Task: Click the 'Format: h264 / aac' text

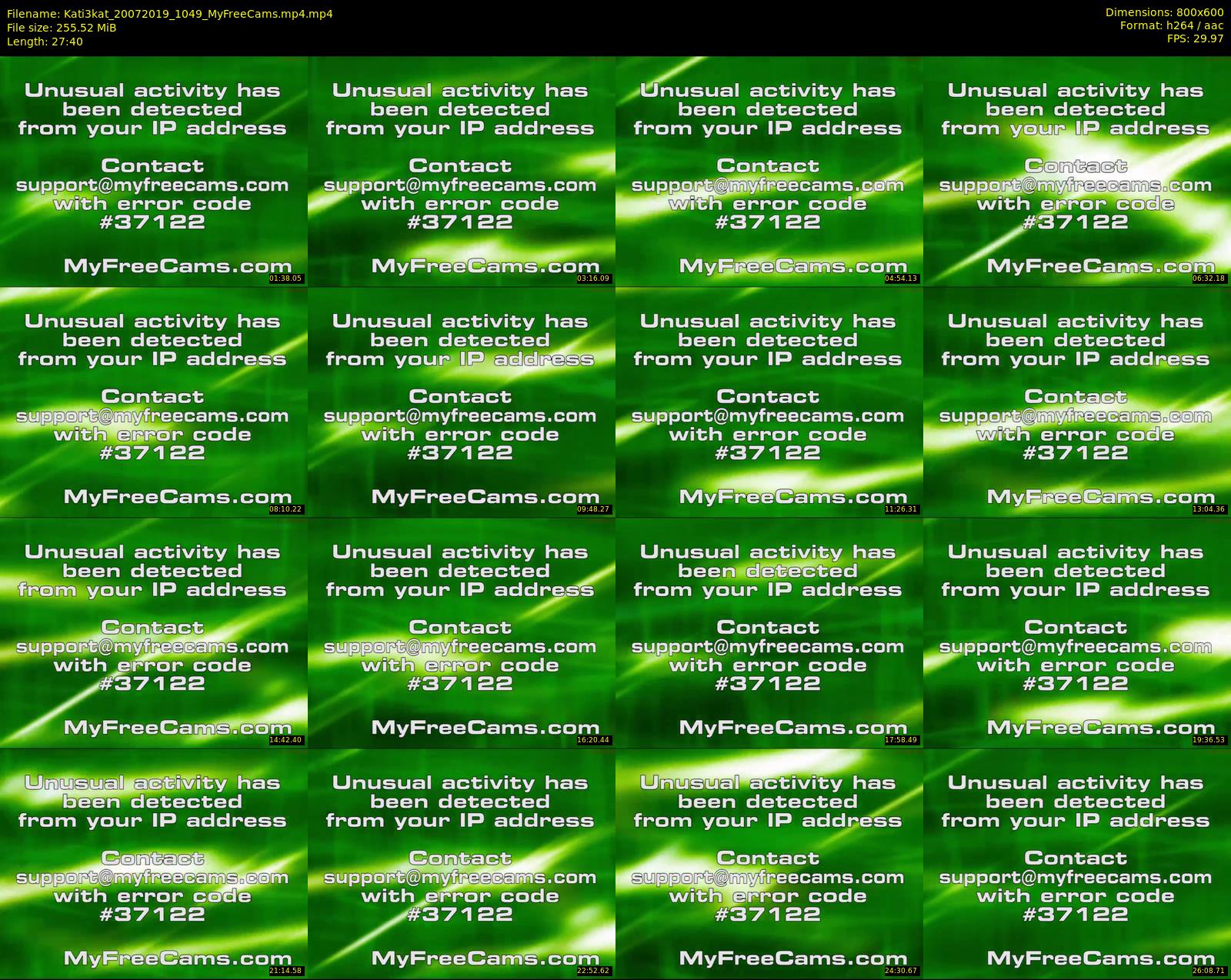Action: point(1172,25)
